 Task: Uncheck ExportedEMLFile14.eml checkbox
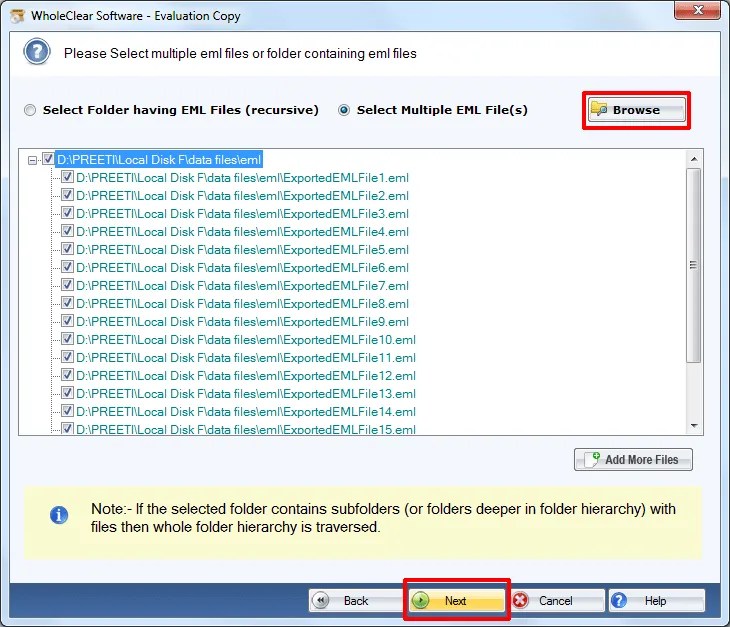click(68, 411)
